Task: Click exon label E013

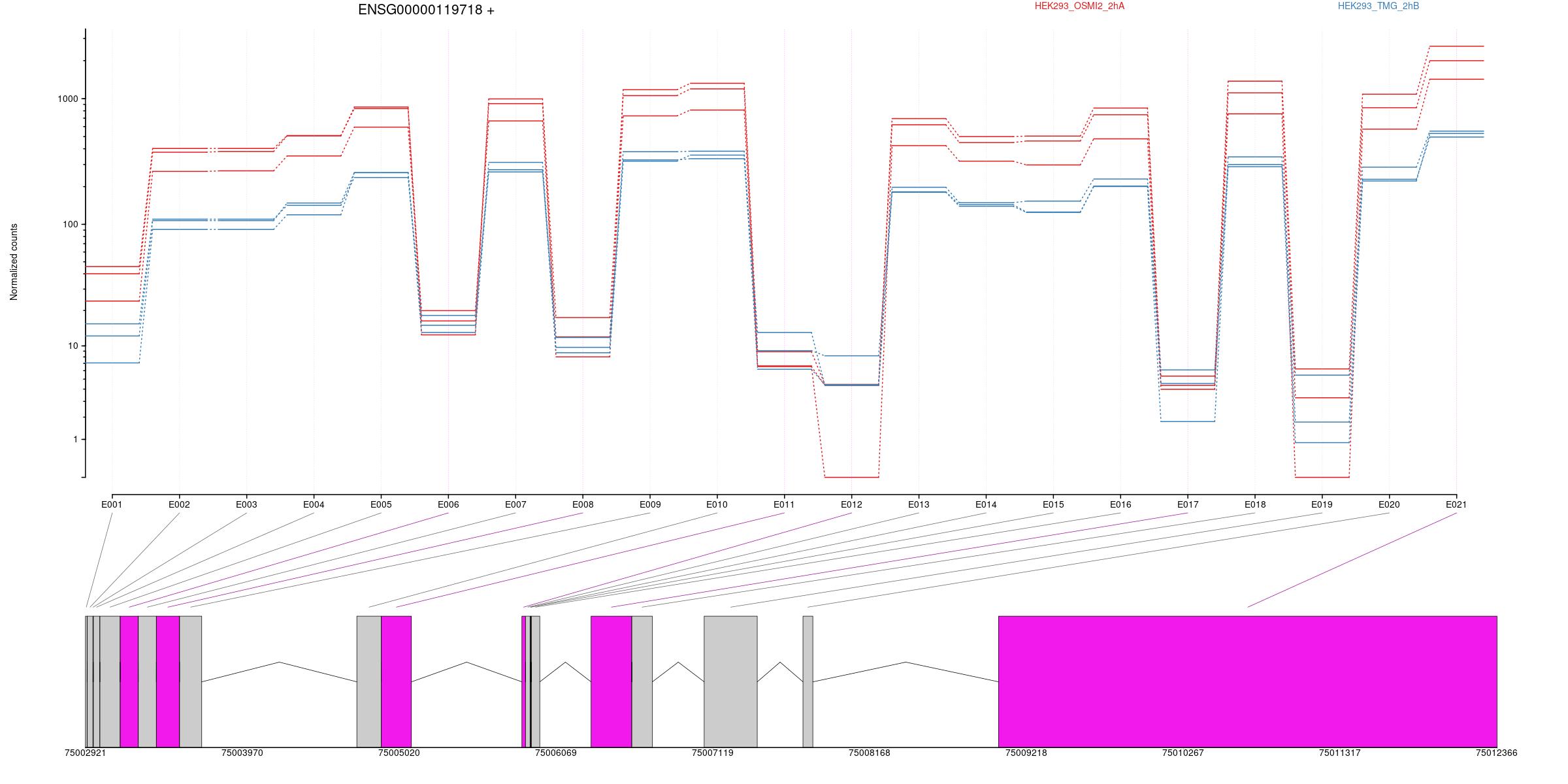Action: tap(919, 504)
